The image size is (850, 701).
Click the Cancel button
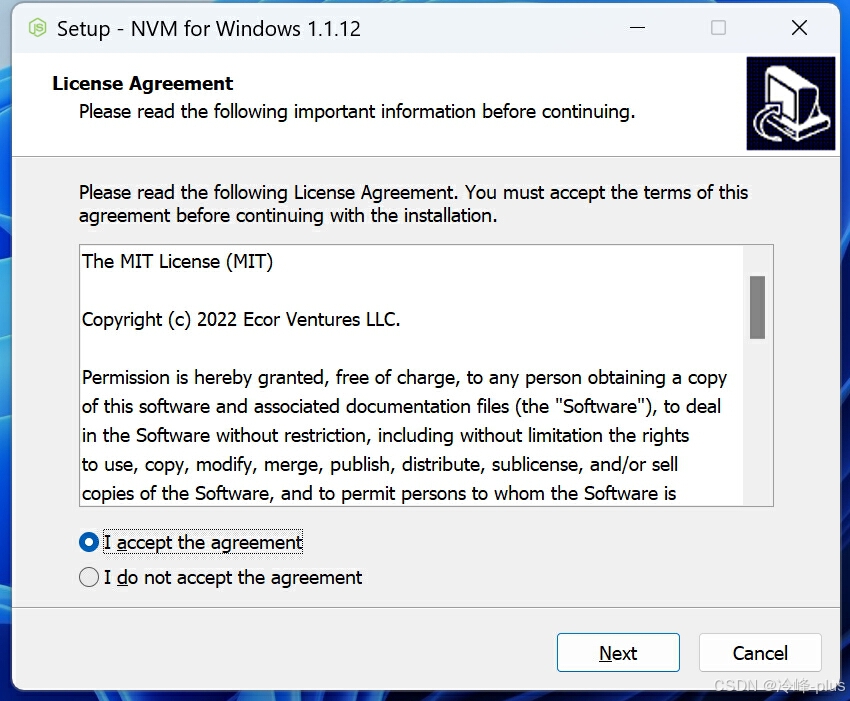[760, 653]
